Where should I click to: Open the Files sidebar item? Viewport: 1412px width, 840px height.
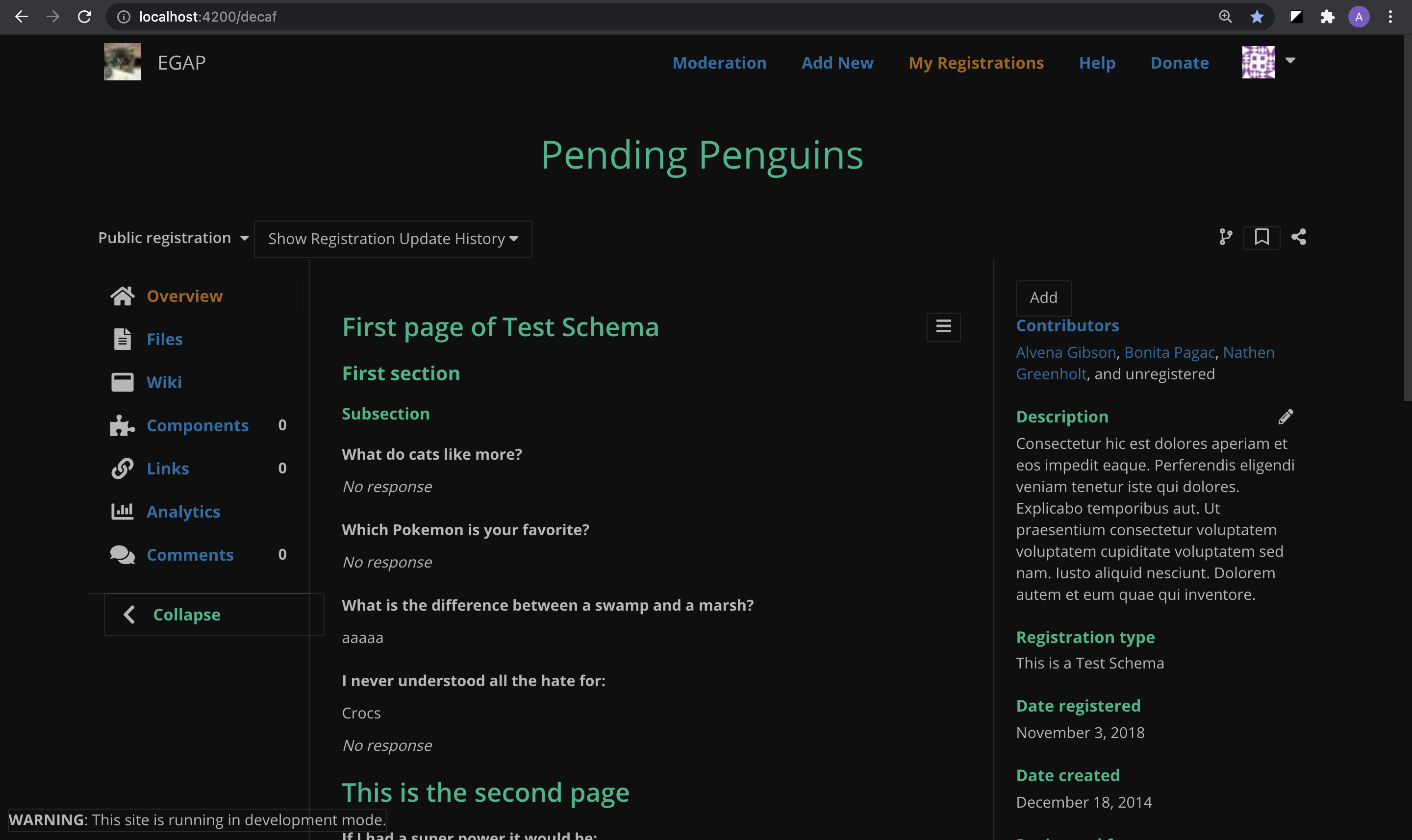[164, 339]
